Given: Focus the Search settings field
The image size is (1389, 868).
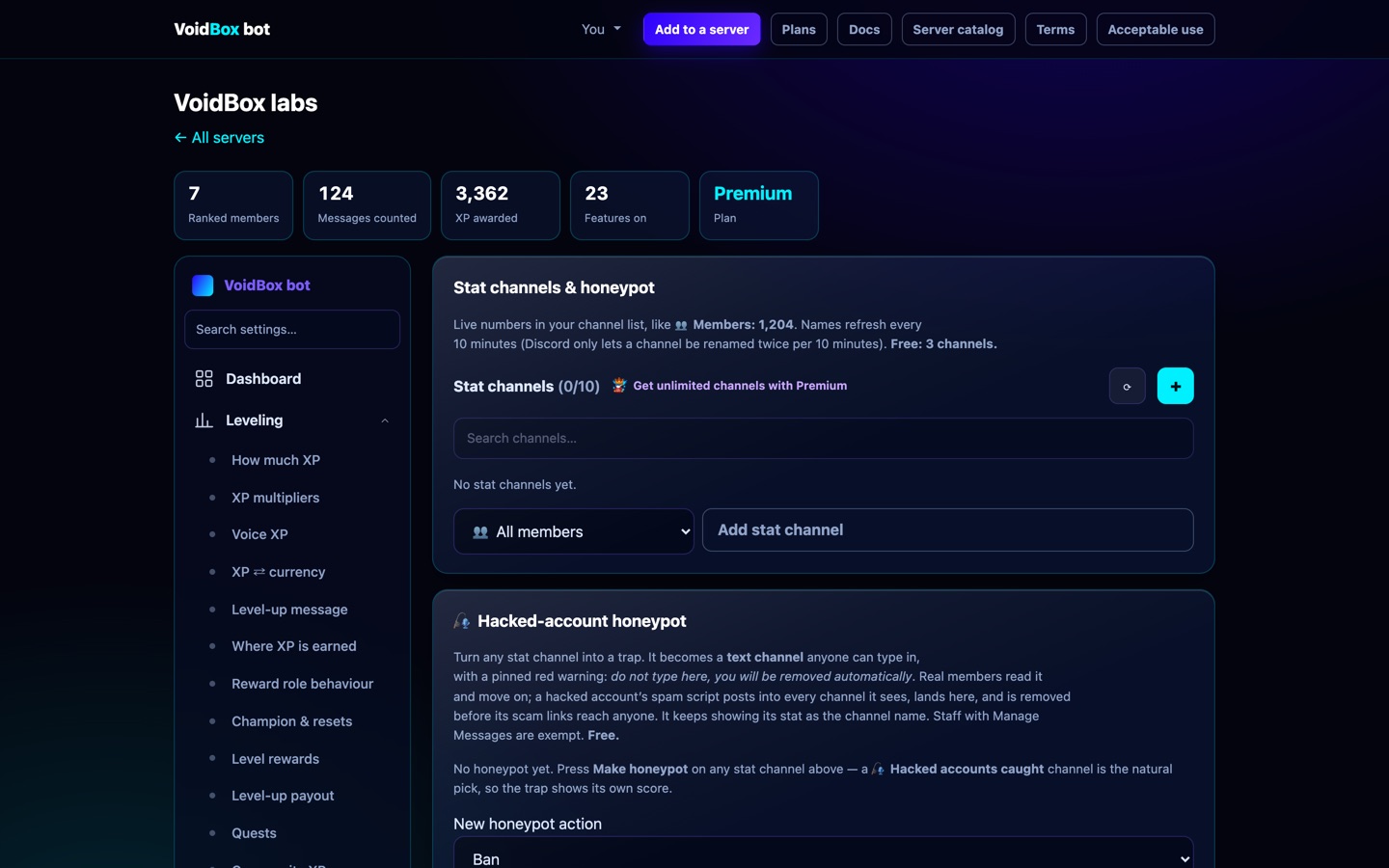Looking at the screenshot, I should pos(292,329).
